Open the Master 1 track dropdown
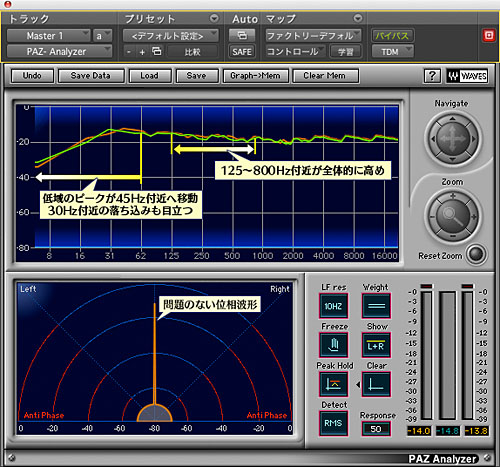500x467 pixels. click(x=49, y=36)
